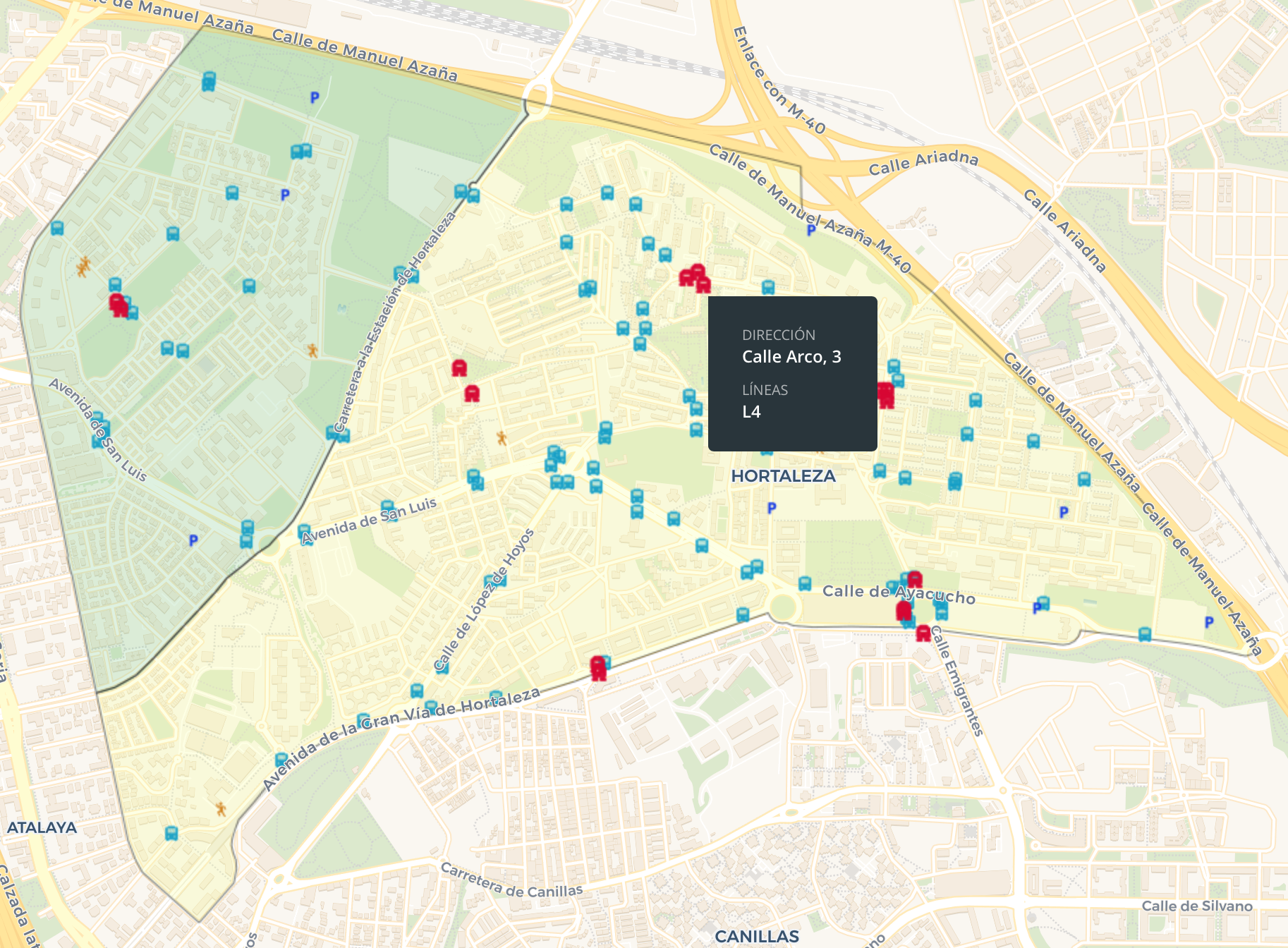Click the topmost blue parking P icon
The width and height of the screenshot is (1288, 948).
click(x=315, y=98)
